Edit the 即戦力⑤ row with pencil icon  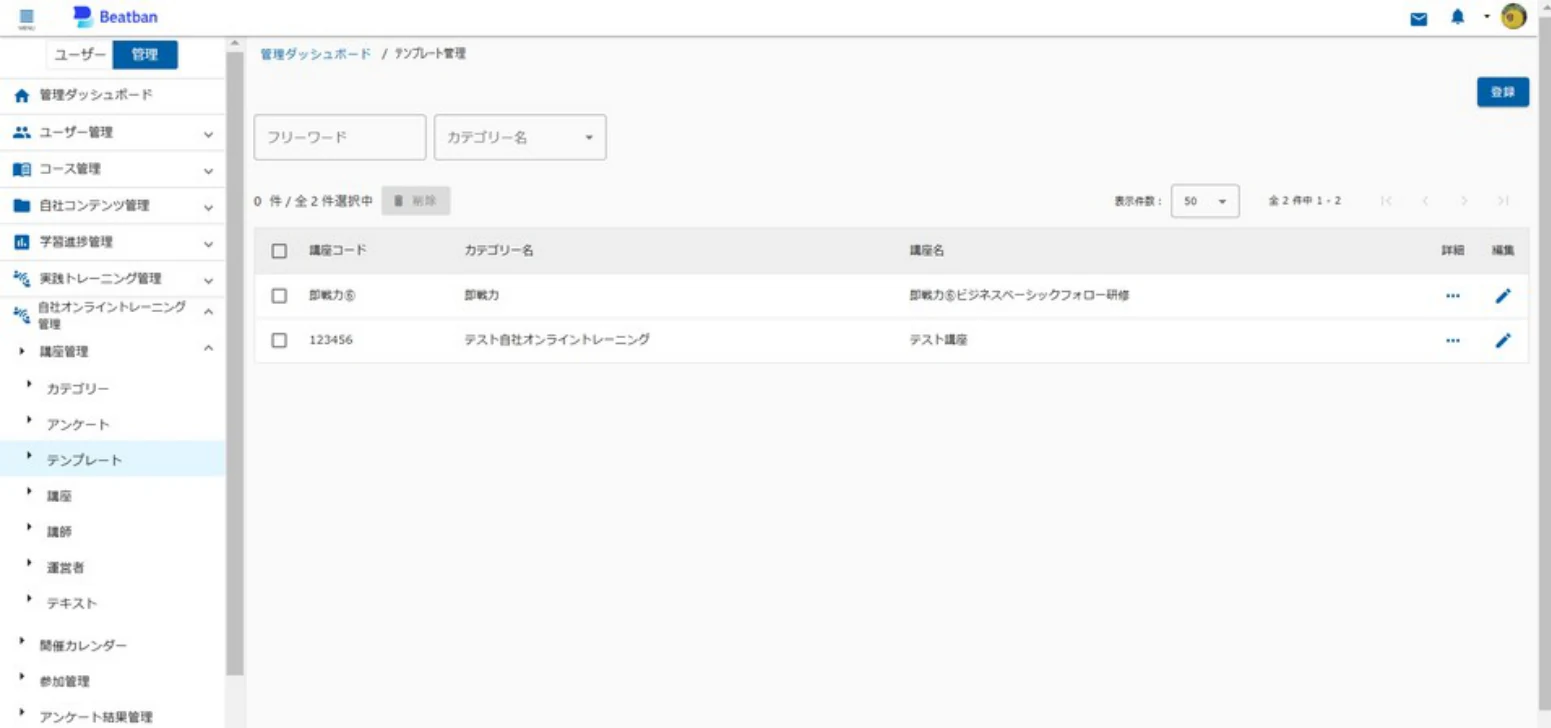[x=1503, y=296]
